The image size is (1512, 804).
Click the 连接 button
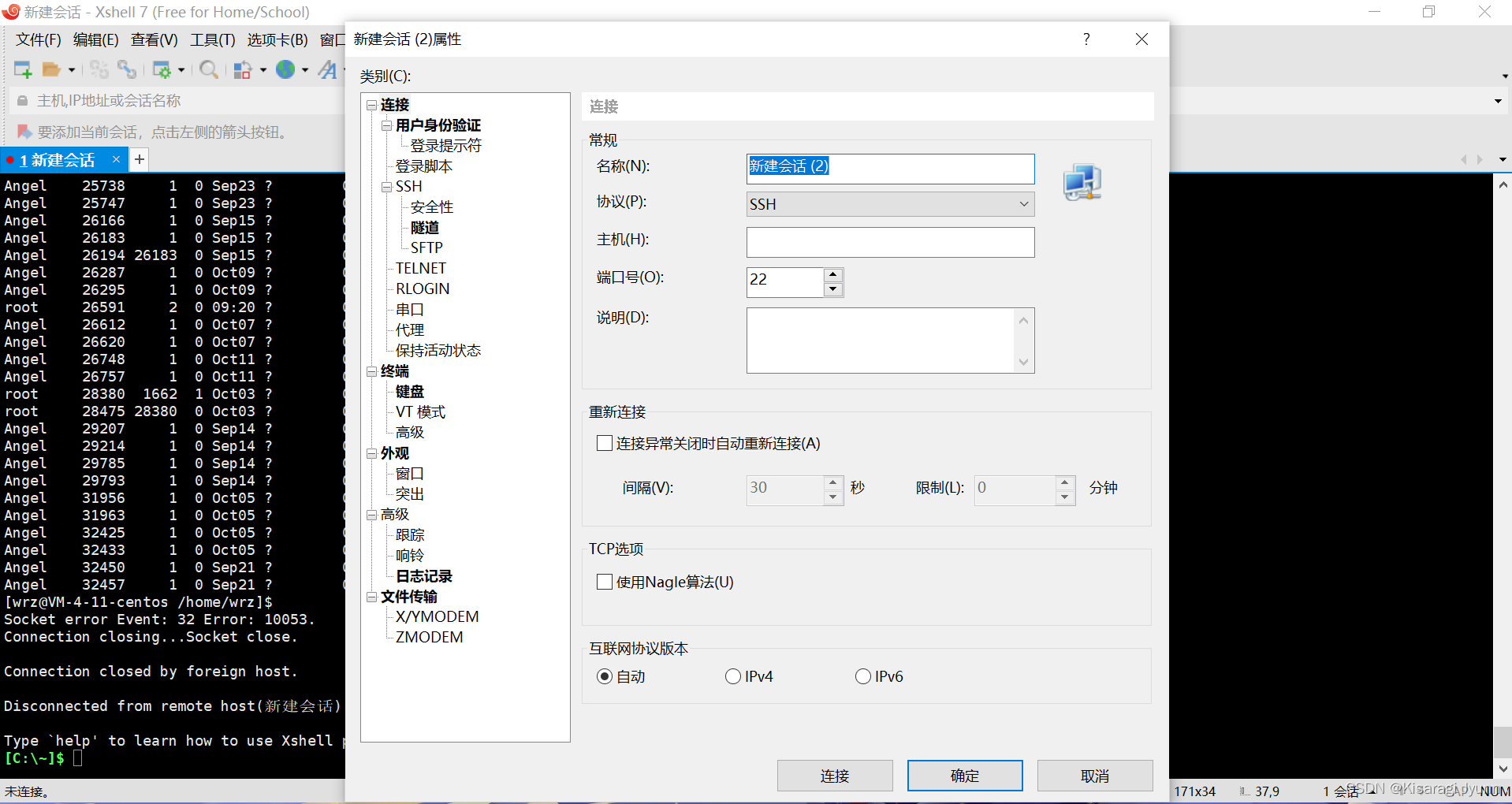coord(835,776)
